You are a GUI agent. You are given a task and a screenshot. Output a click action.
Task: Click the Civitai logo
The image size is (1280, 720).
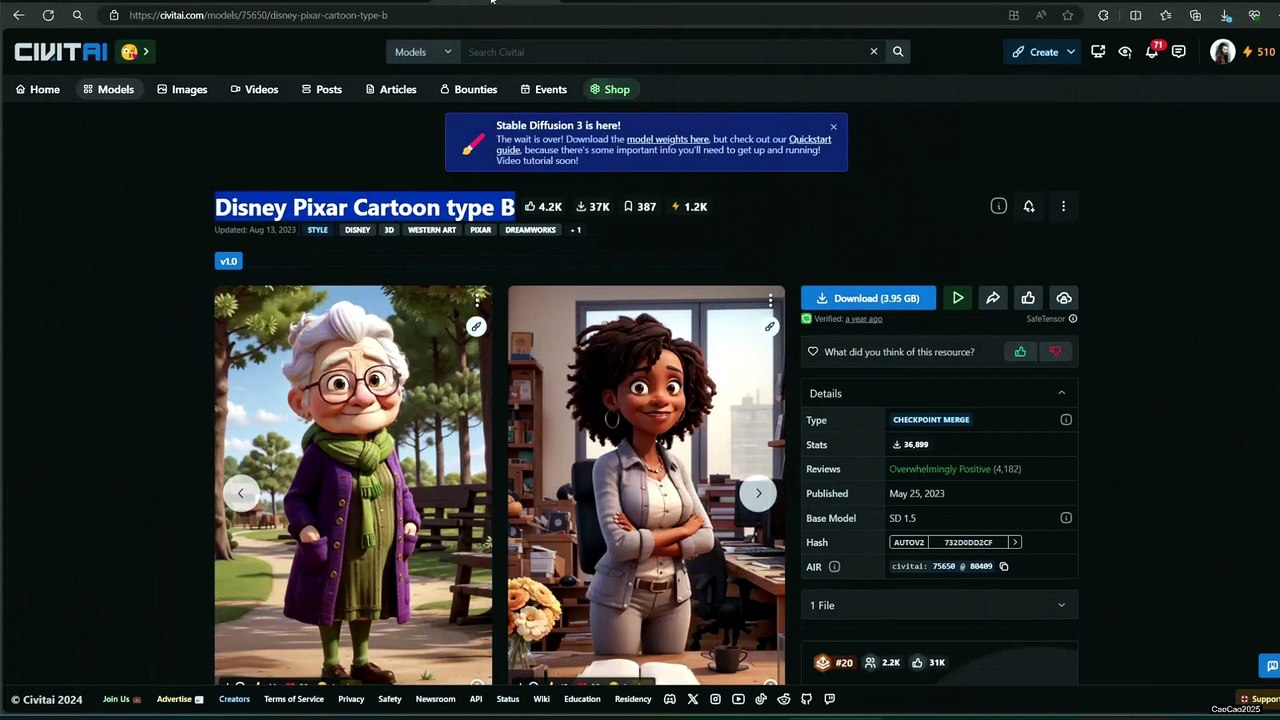pyautogui.click(x=60, y=52)
